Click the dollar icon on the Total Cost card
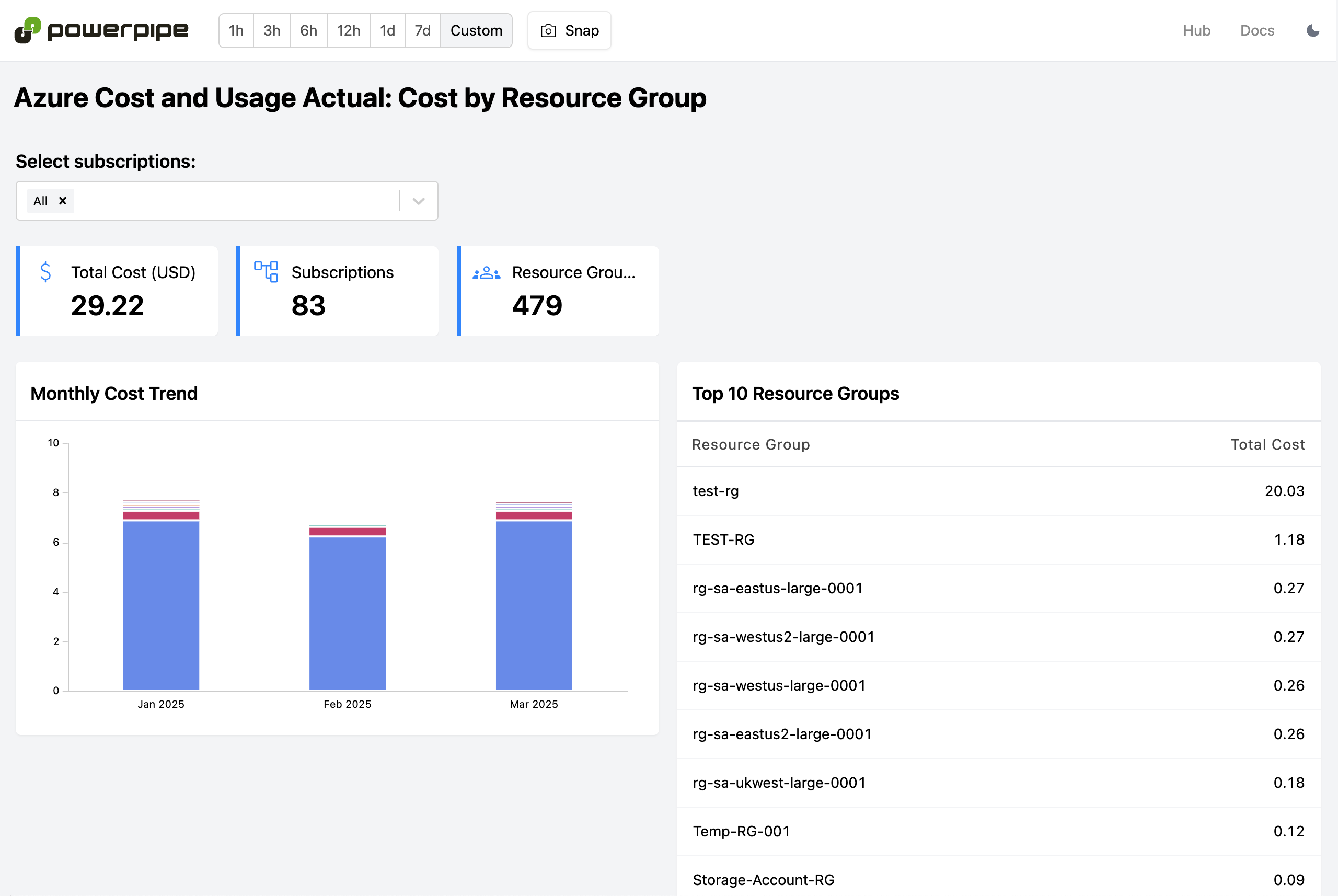Screen dimensions: 1338x896 click(x=45, y=272)
